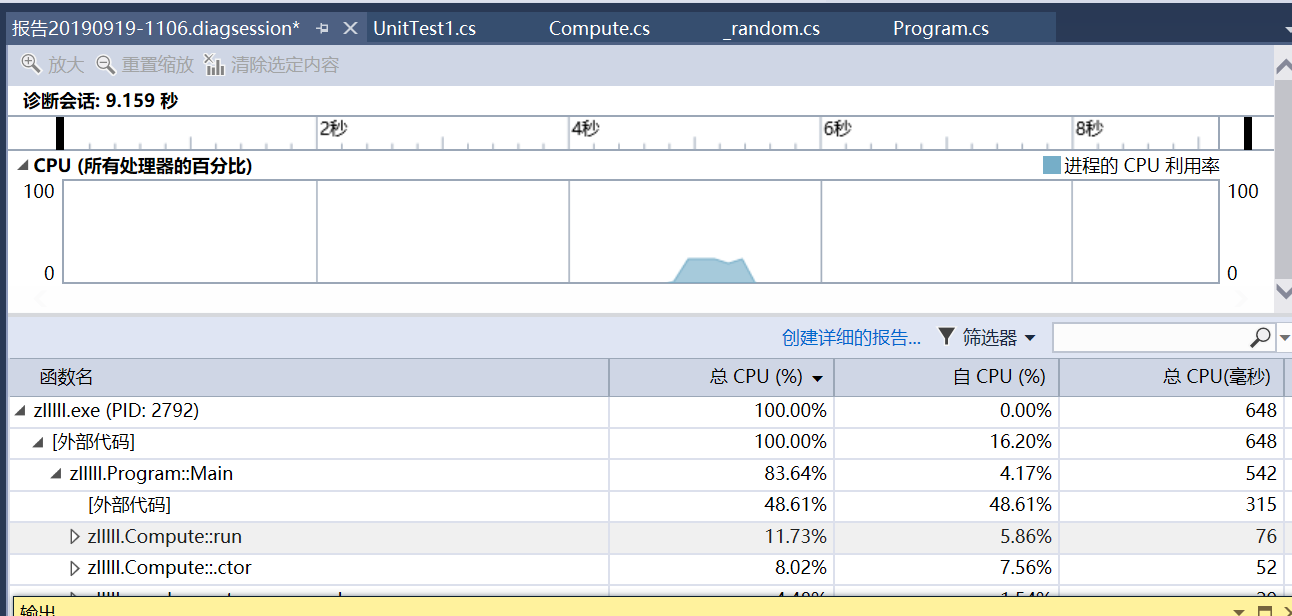1292x616 pixels.
Task: Switch to the _random.cs tab
Action: coord(771,29)
